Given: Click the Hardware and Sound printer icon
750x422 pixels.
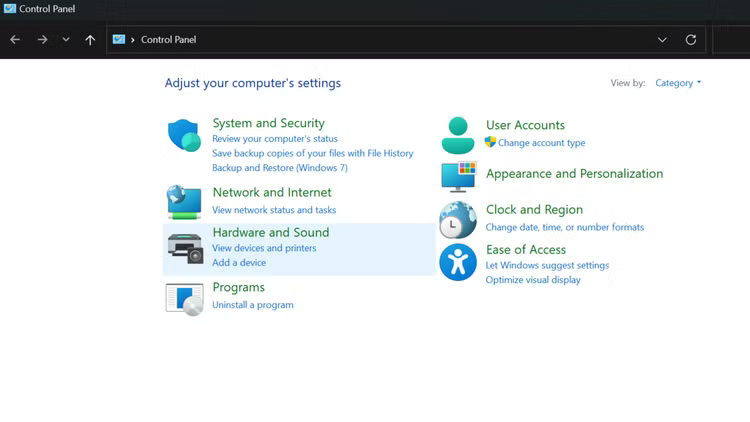Looking at the screenshot, I should point(184,248).
